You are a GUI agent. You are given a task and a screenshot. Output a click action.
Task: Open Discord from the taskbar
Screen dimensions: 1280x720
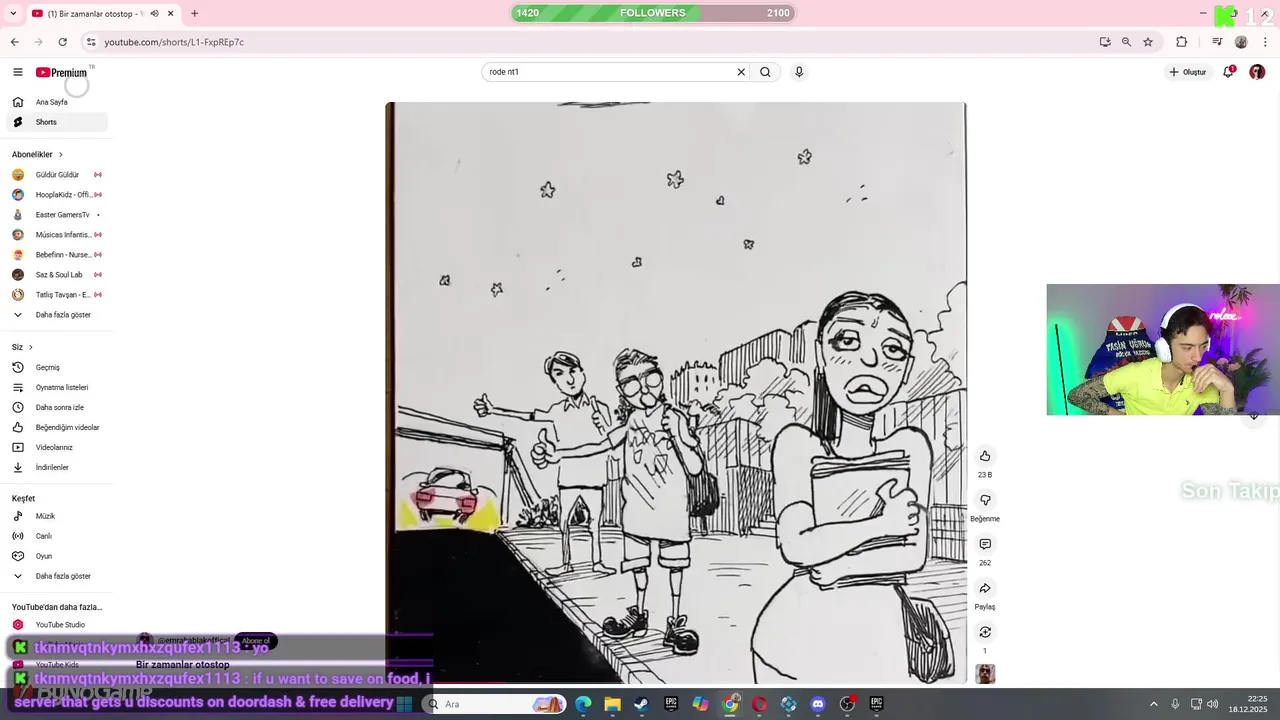818,704
